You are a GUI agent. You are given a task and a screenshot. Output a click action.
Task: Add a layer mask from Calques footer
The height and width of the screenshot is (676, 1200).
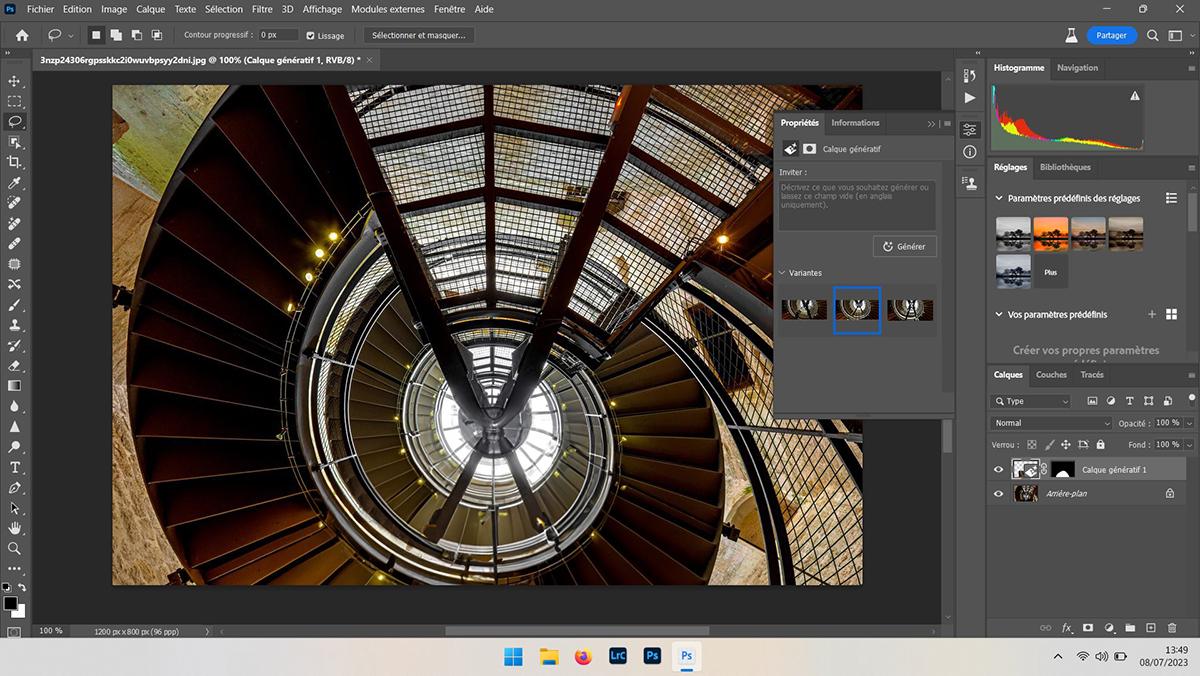(x=1088, y=628)
